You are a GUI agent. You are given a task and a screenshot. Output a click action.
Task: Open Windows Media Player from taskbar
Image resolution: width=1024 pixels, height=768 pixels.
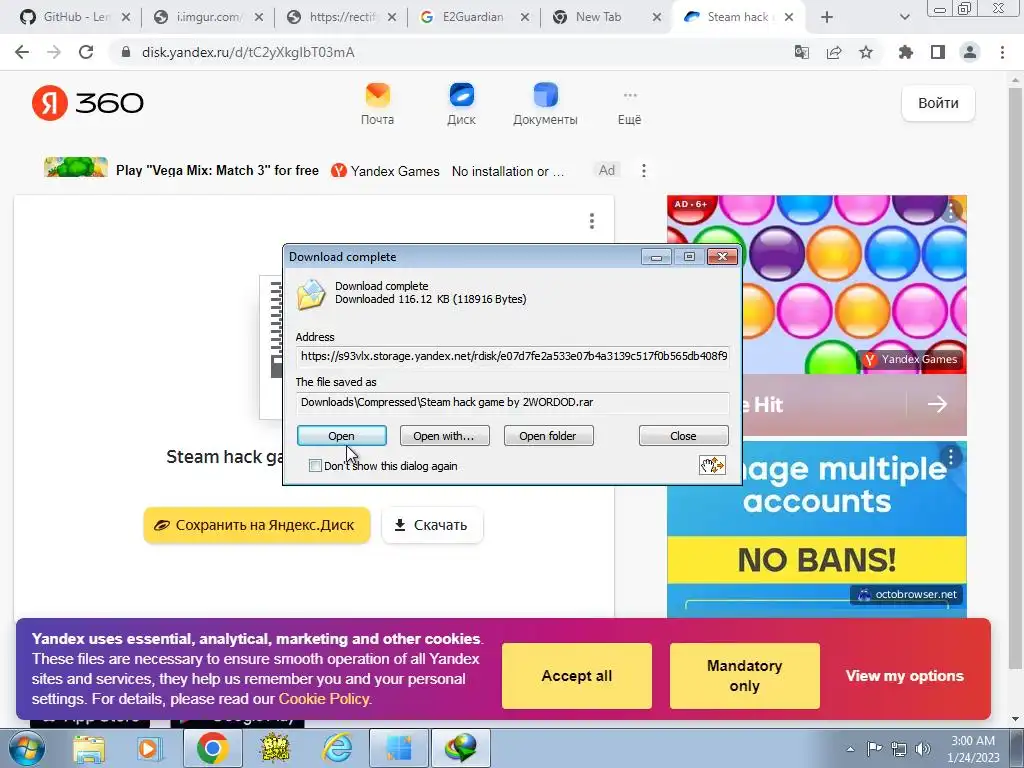[148, 748]
